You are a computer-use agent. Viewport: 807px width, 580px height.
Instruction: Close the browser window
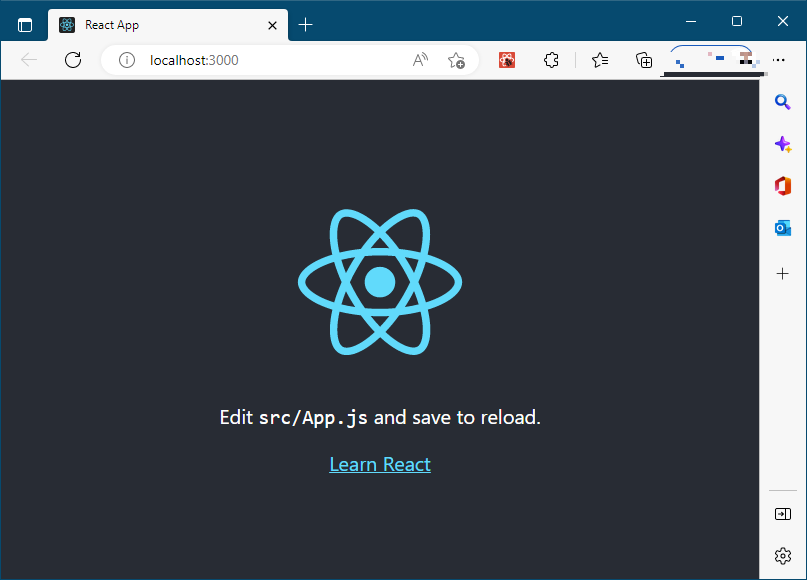pos(783,21)
